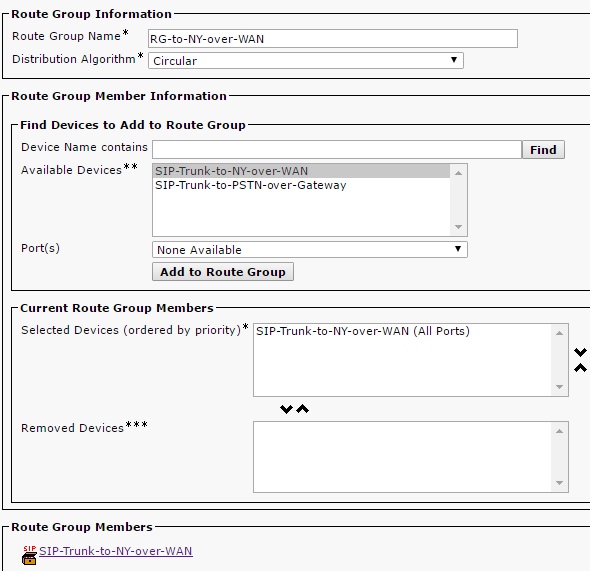Click Selected Devices scrollbar down arrow

(560, 387)
